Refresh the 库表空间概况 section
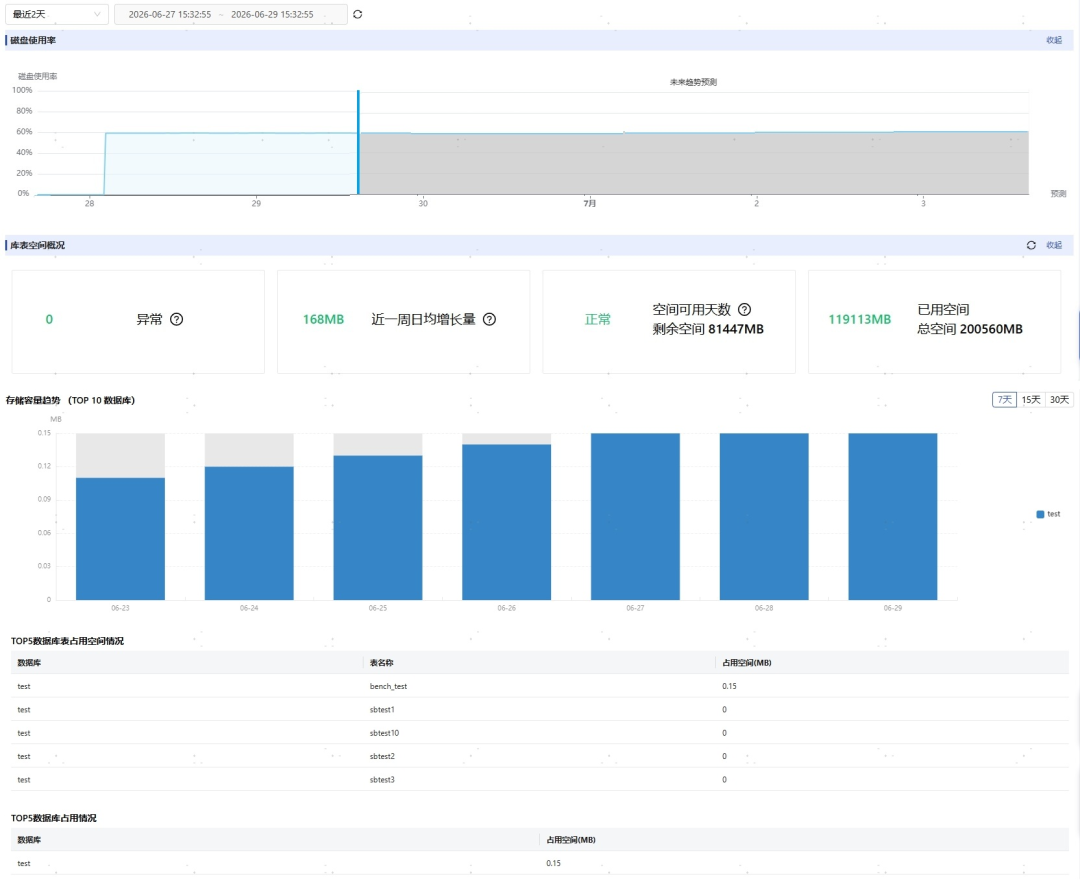 coord(1031,245)
